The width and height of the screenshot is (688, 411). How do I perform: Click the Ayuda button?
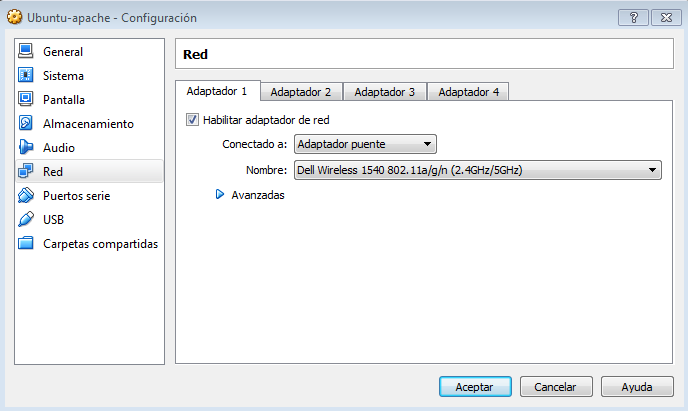(x=637, y=387)
